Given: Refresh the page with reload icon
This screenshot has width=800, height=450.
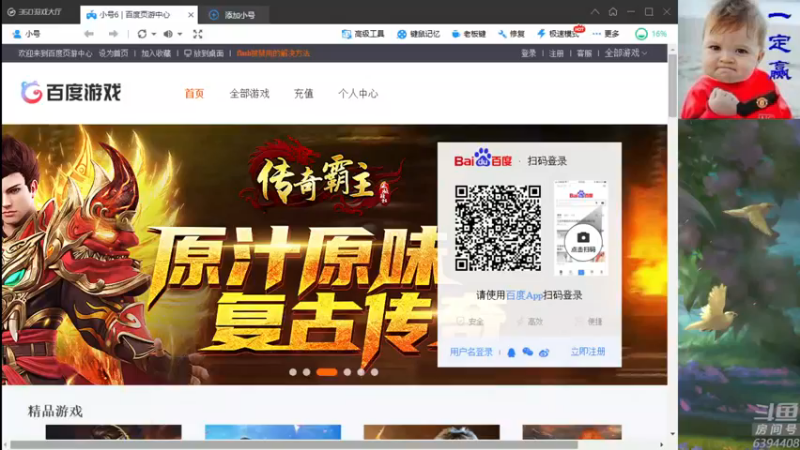Looking at the screenshot, I should (x=142, y=34).
